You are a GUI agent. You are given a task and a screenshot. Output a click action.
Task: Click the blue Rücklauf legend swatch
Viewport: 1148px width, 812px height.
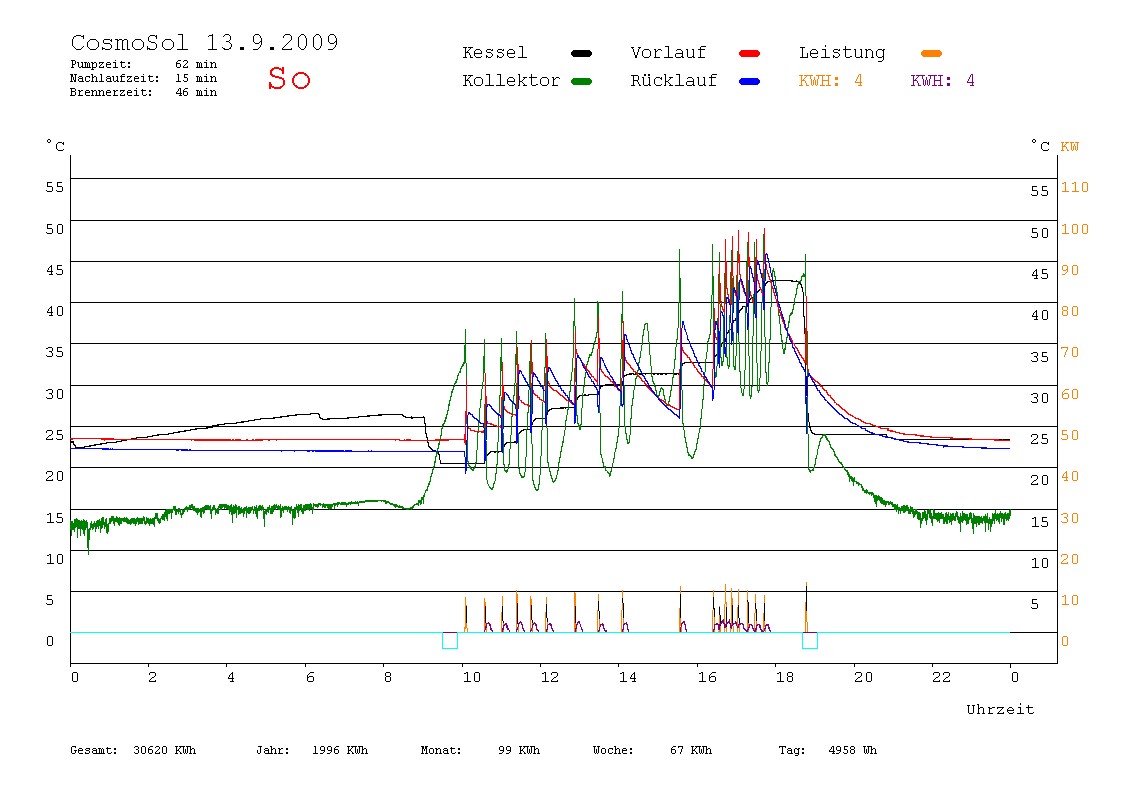click(750, 81)
